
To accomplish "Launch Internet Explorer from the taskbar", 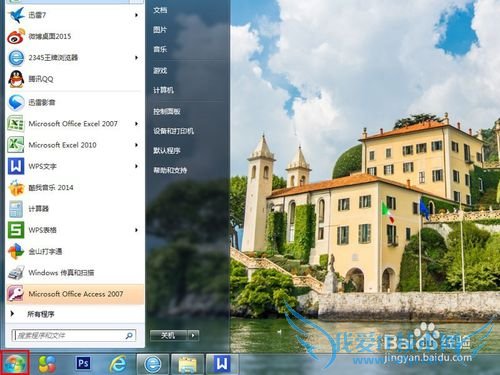I will coord(118,363).
